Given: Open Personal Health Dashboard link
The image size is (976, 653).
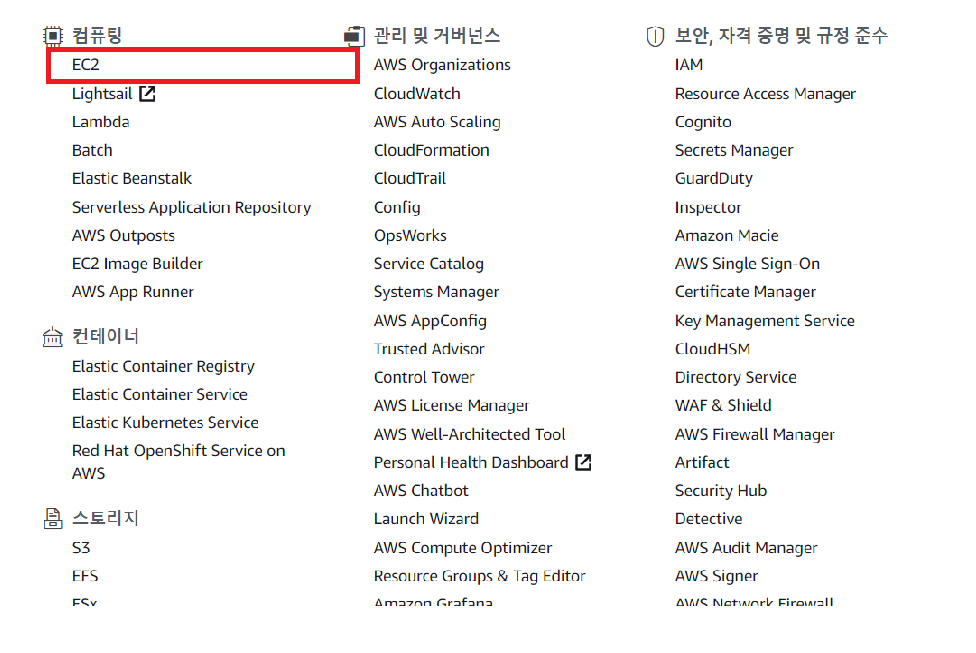Looking at the screenshot, I should pyautogui.click(x=471, y=463).
